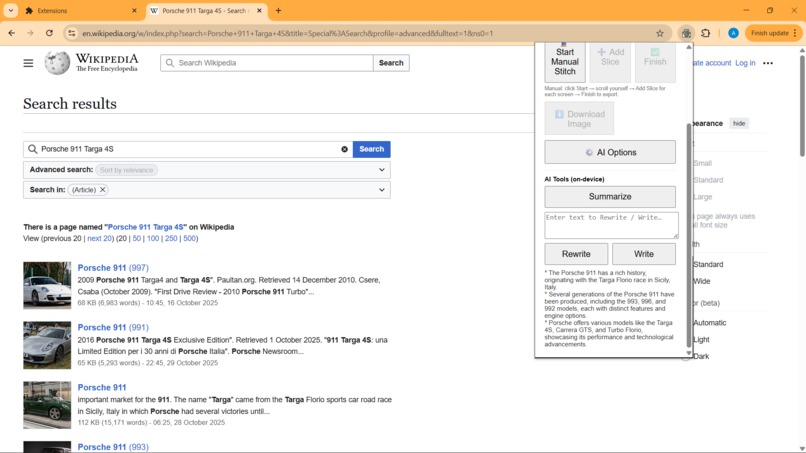Select the Light color theme

[x=701, y=339]
